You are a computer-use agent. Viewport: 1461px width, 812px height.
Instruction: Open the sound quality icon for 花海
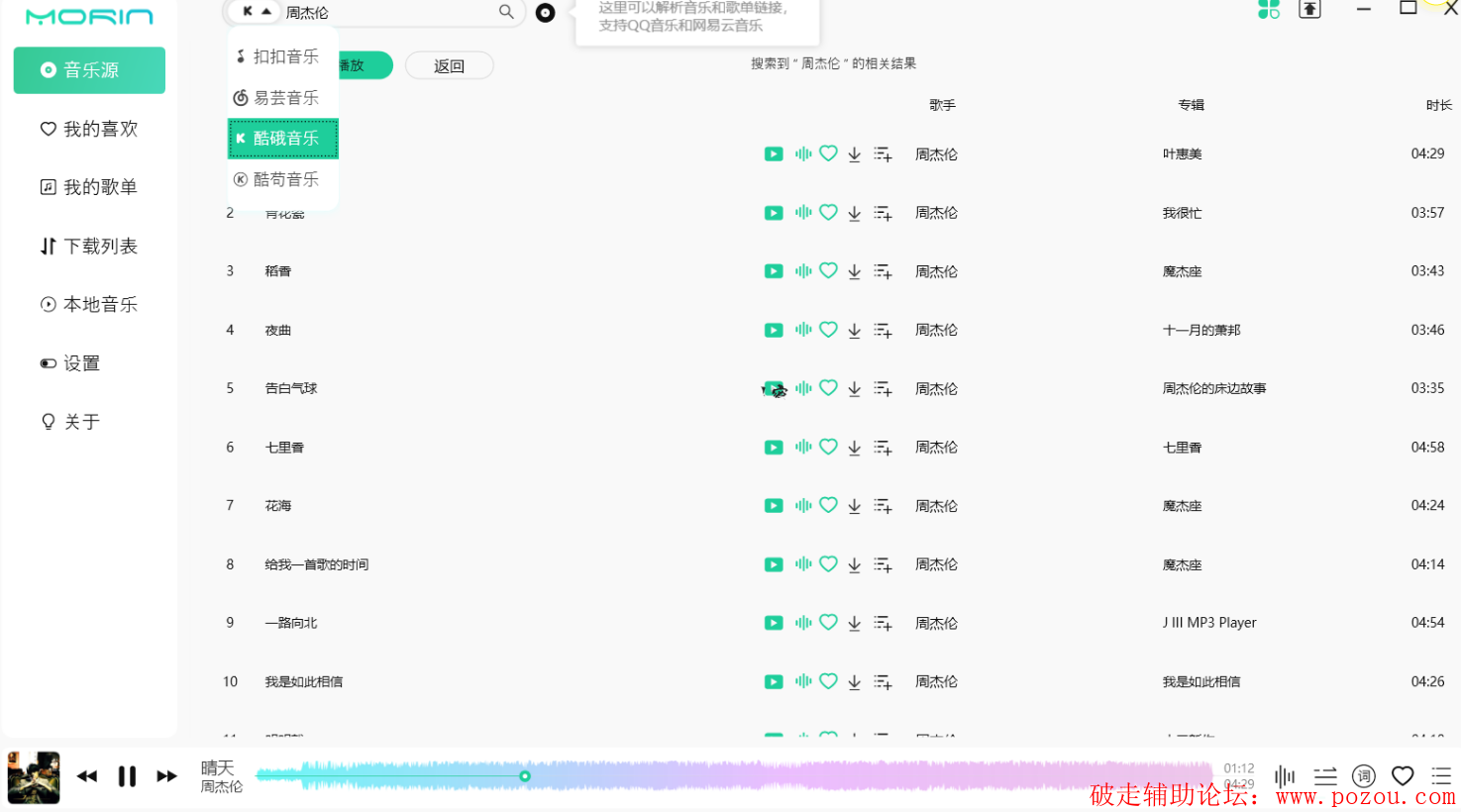coord(803,505)
